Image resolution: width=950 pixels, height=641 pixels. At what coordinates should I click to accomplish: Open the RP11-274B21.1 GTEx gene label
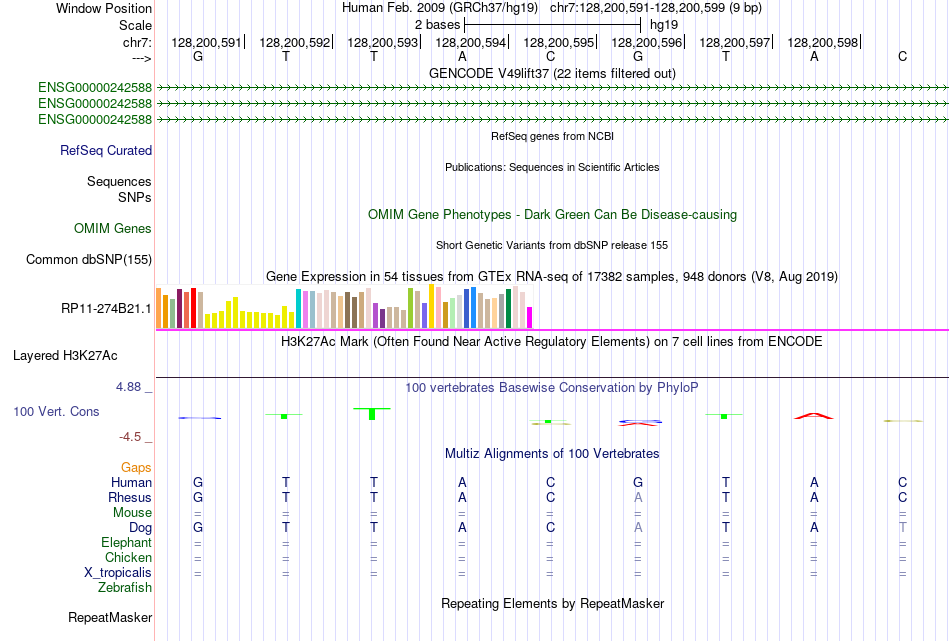coord(106,308)
